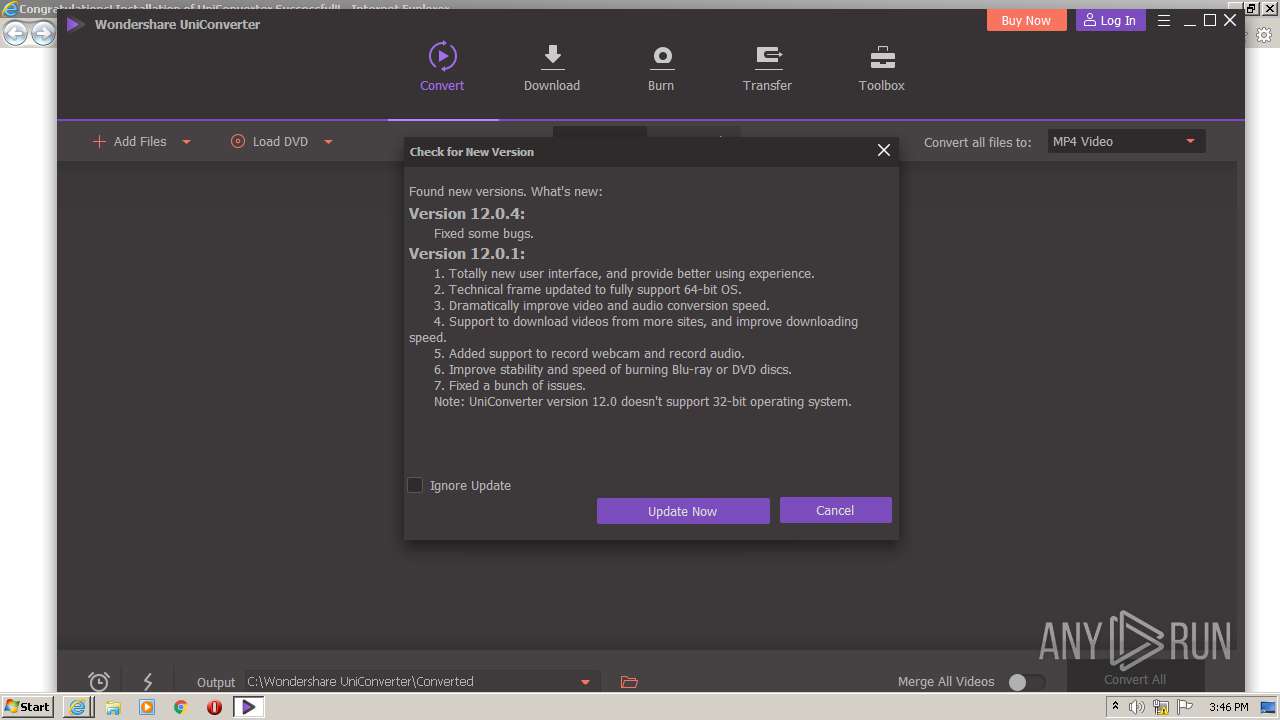Expand the Output folder path dropdown
1280x720 pixels.
(585, 682)
